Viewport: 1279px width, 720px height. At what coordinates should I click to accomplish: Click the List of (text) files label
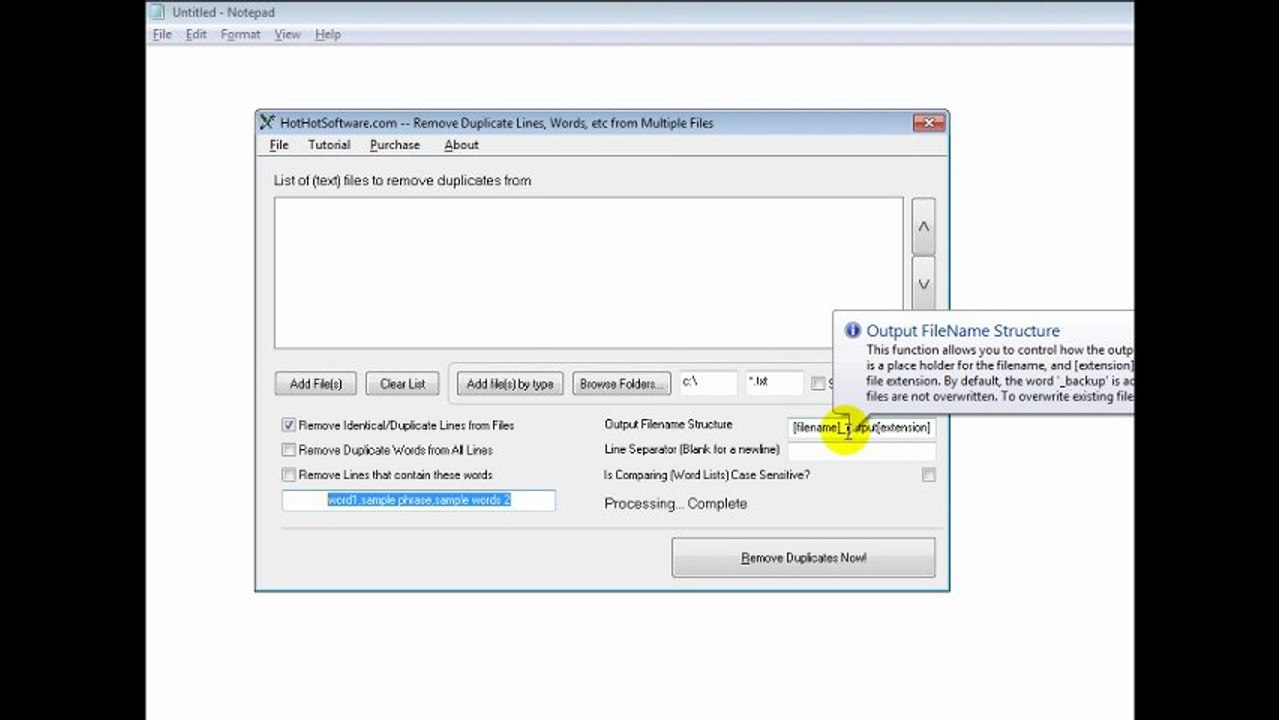click(x=402, y=181)
